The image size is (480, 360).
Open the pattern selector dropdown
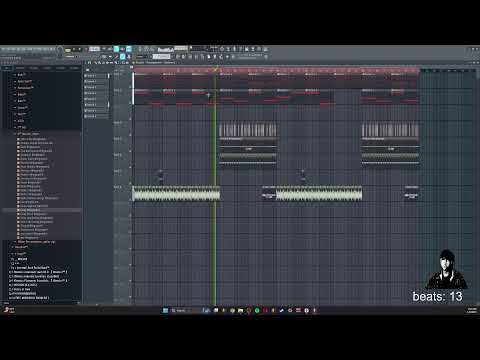click(162, 57)
